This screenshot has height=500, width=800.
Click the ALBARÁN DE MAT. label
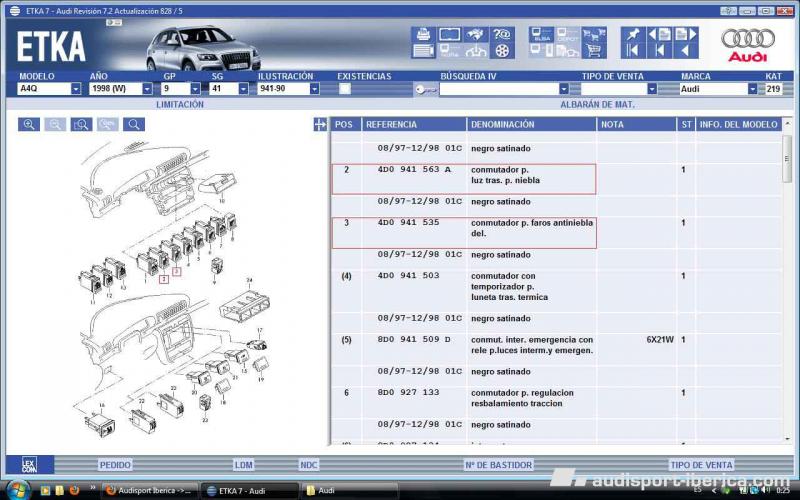597,104
